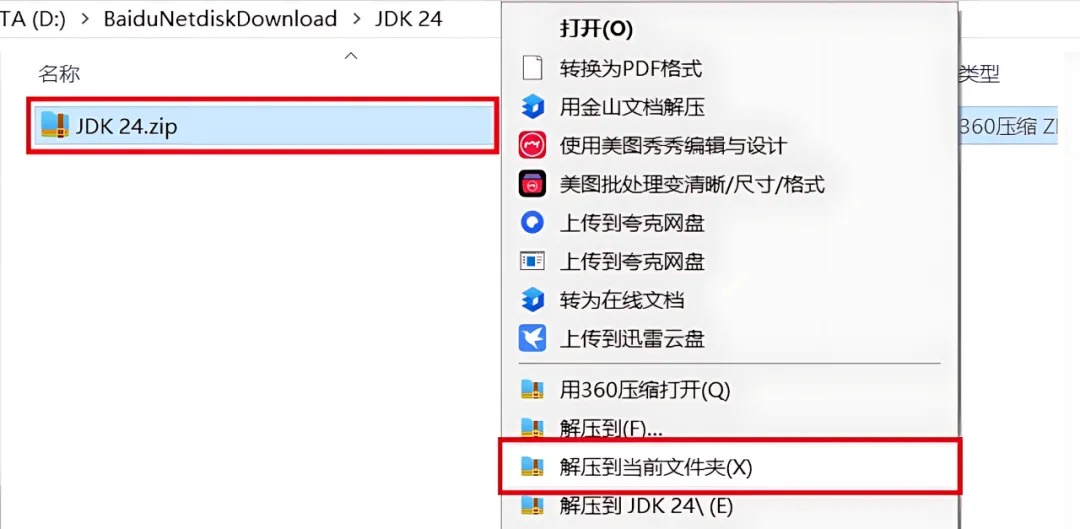Sort files by the 名称 column header
1080x529 pixels.
(x=59, y=74)
